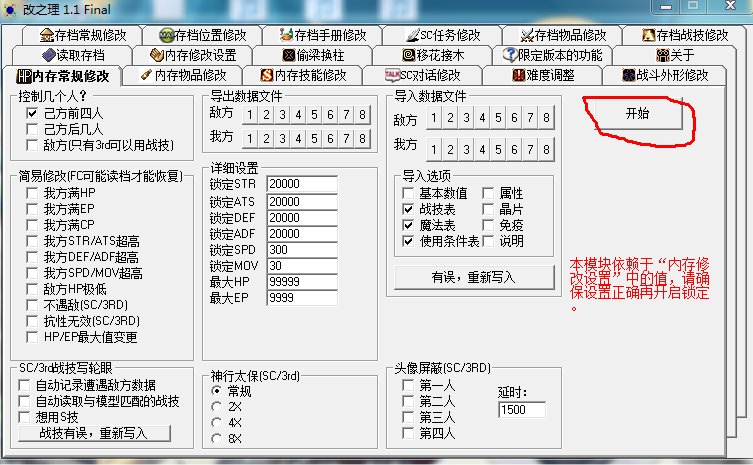Check 第四人 avatar mask checkbox

point(408,433)
